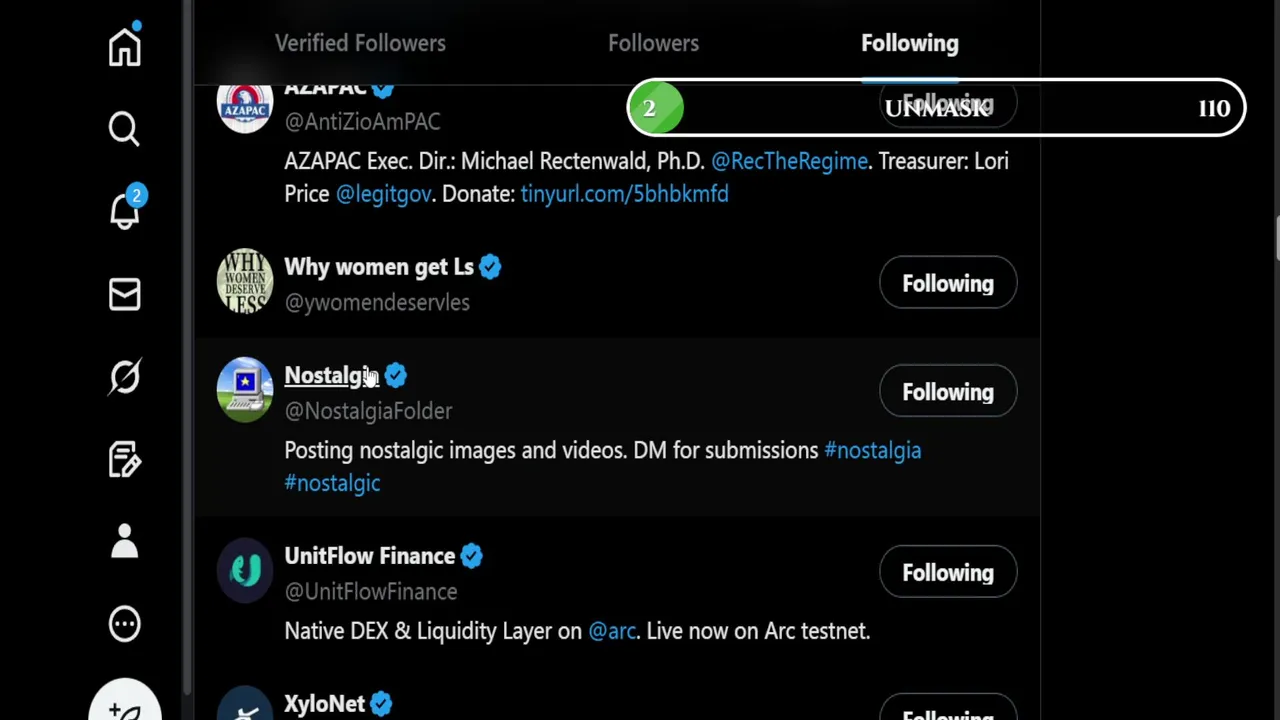Click the UNMASK progress bar overlay
This screenshot has width=1280, height=720.
(x=936, y=108)
